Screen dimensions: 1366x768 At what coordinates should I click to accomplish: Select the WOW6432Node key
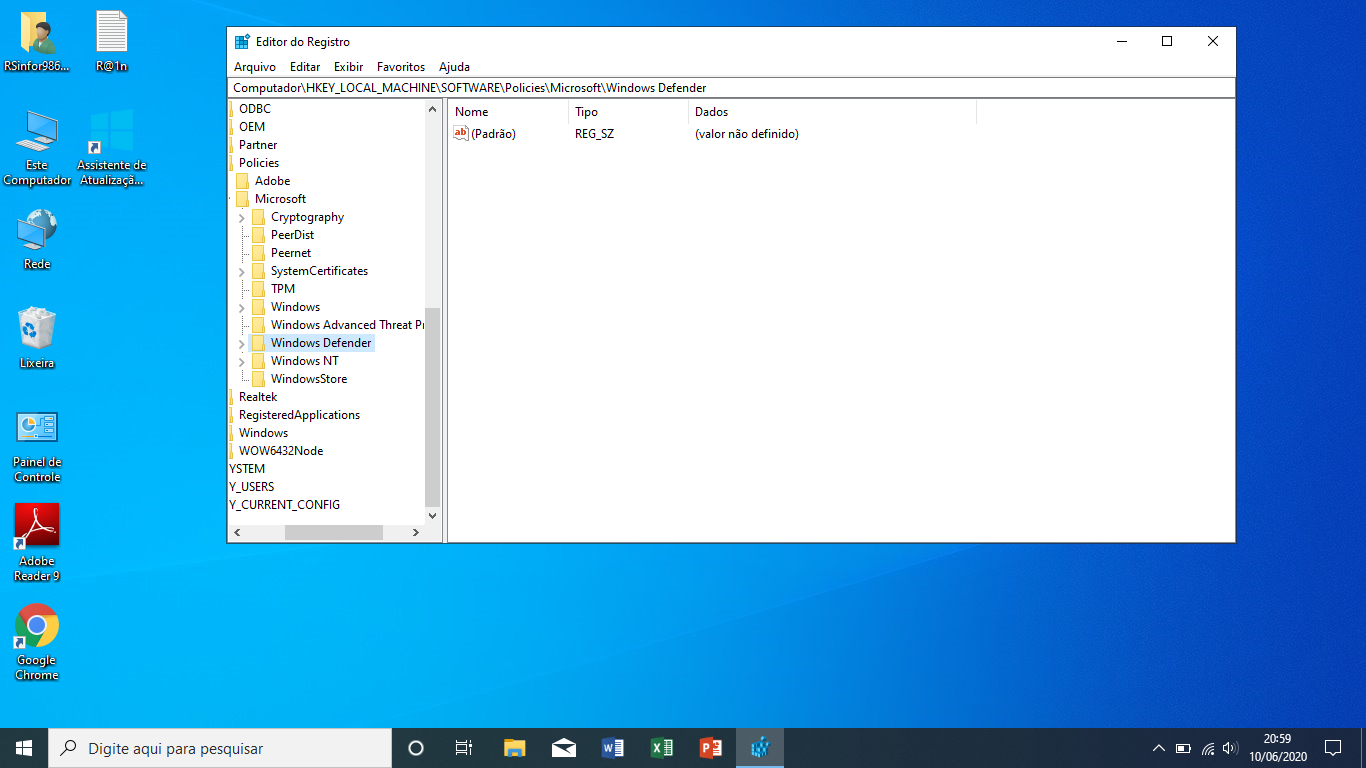(281, 451)
